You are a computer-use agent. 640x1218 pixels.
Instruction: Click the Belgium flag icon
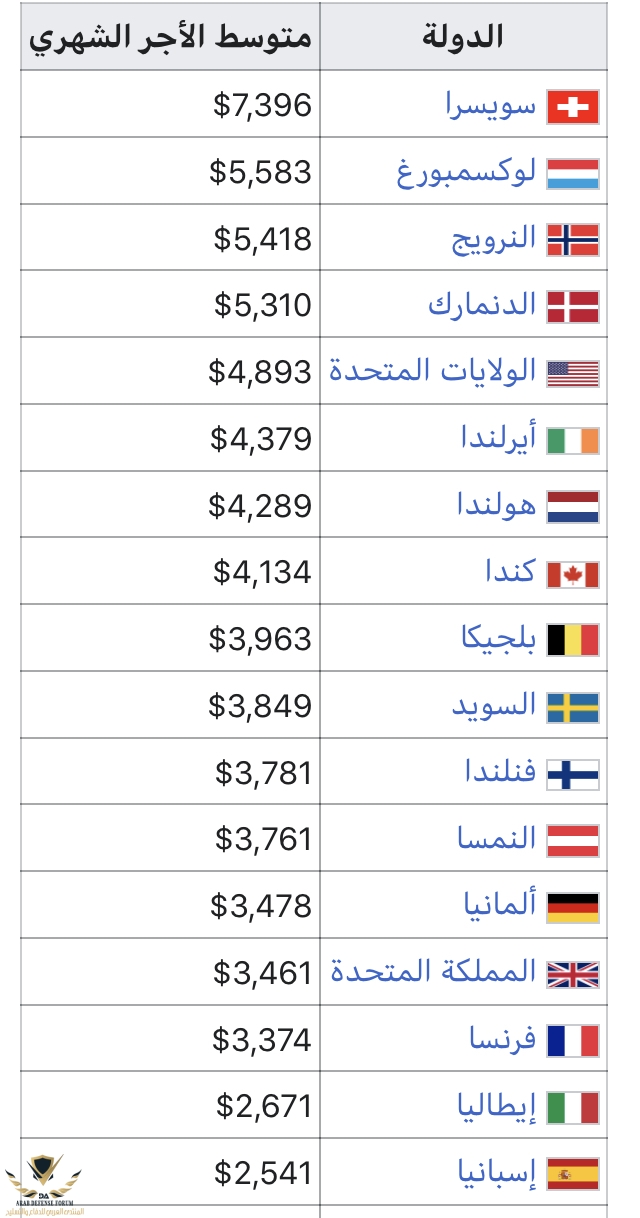573,640
